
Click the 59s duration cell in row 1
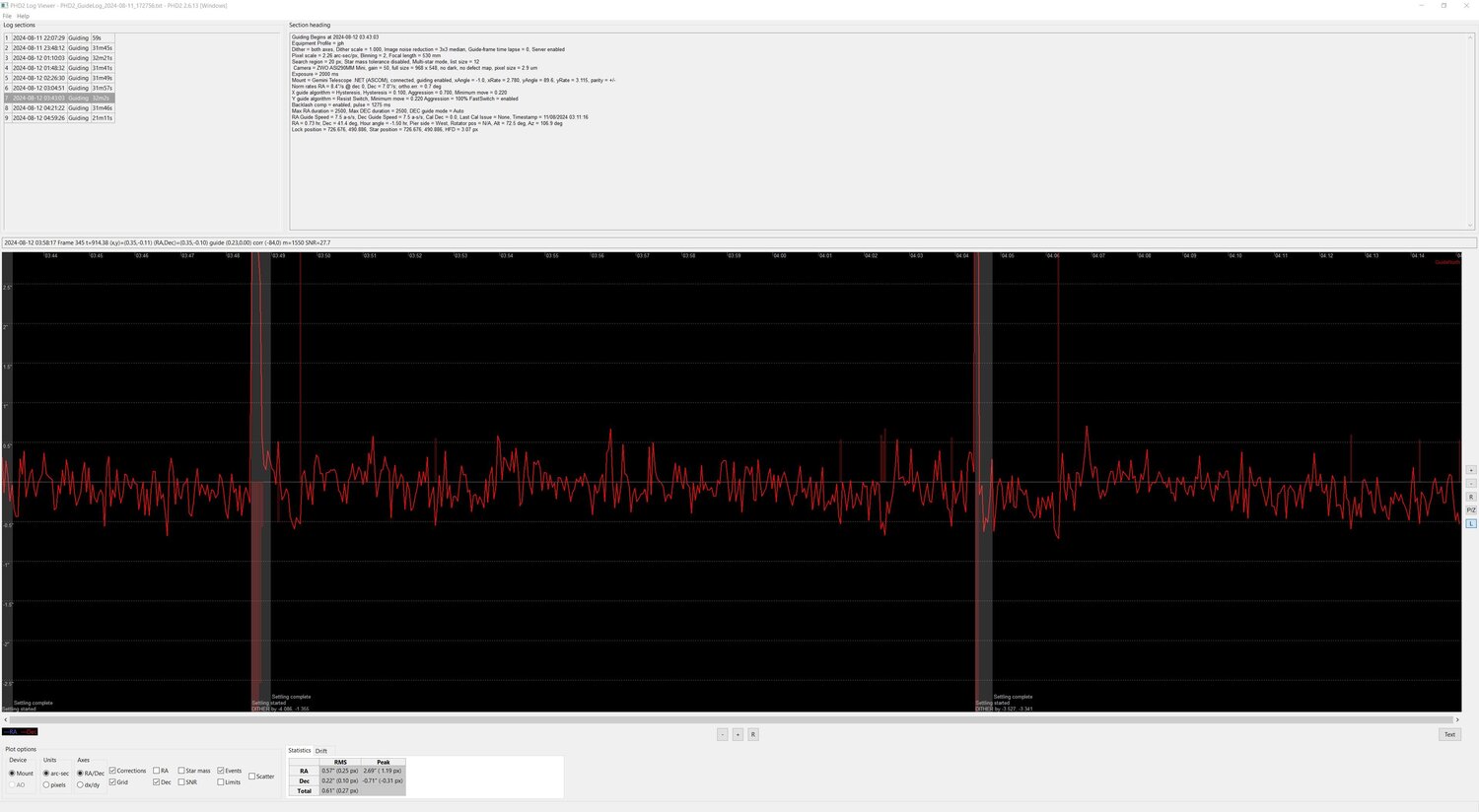pyautogui.click(x=103, y=37)
